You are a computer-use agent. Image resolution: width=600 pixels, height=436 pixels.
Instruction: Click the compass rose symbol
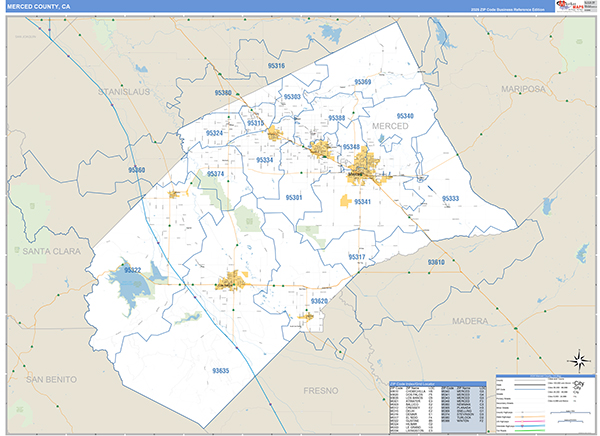(577, 360)
